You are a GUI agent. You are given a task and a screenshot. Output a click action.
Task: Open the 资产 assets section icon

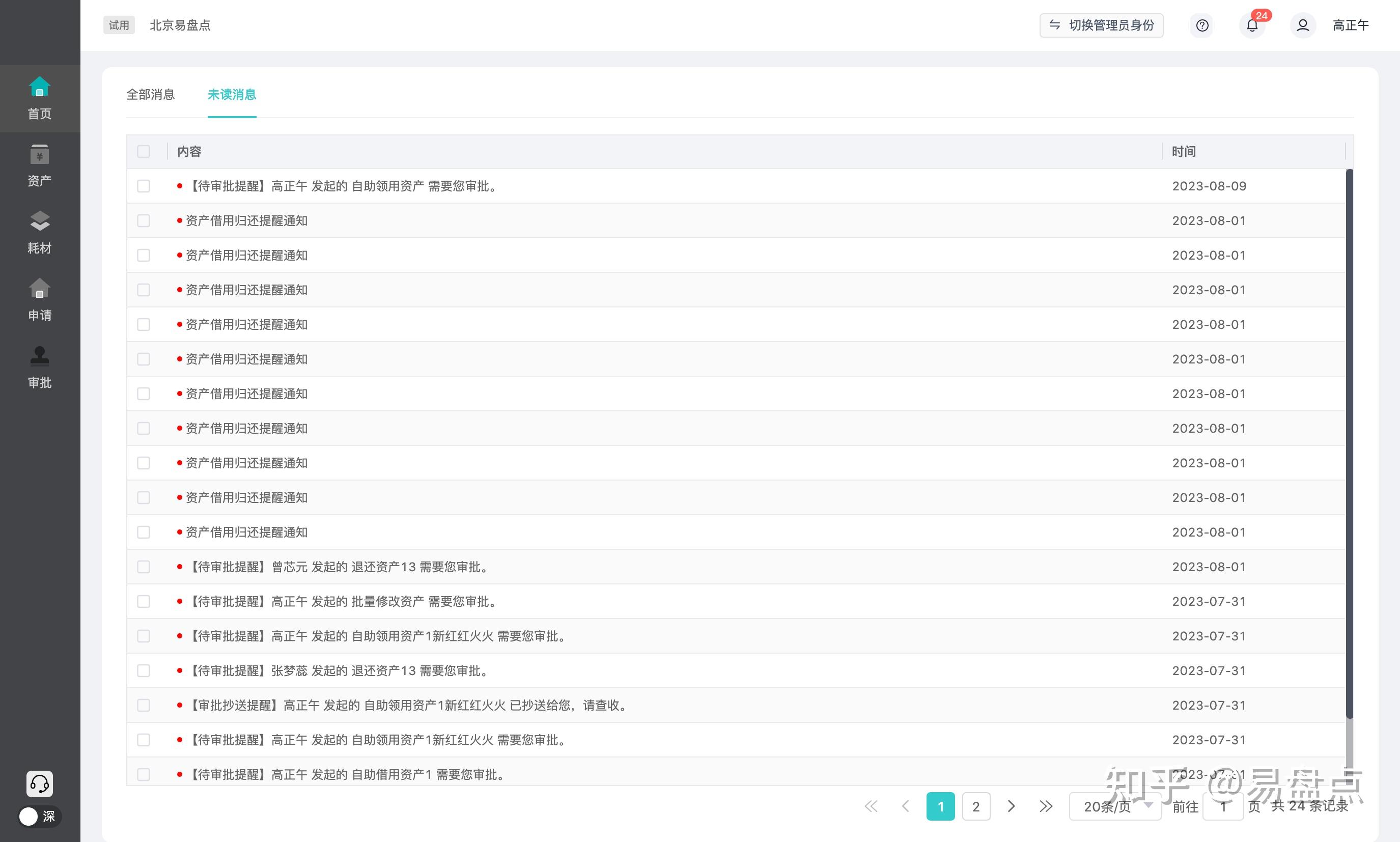(x=39, y=154)
